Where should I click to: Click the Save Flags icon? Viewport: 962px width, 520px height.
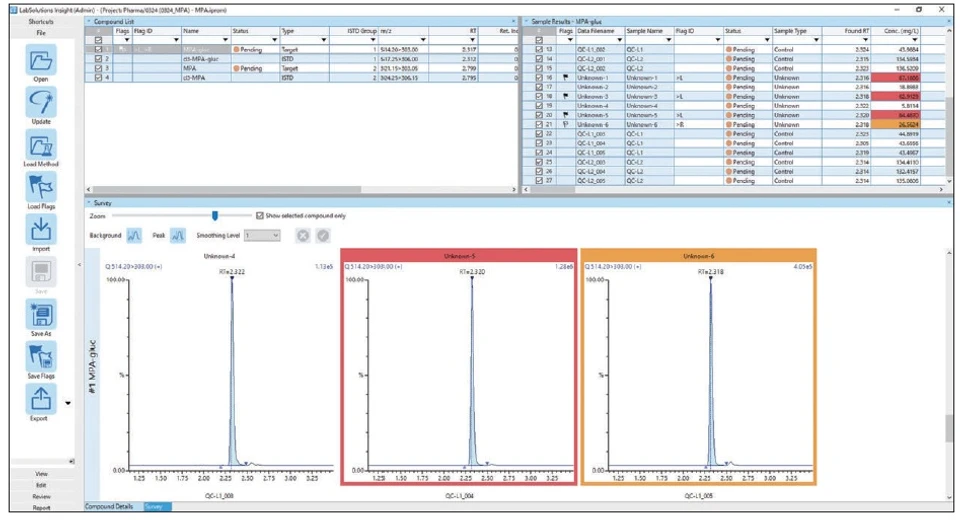tap(41, 356)
